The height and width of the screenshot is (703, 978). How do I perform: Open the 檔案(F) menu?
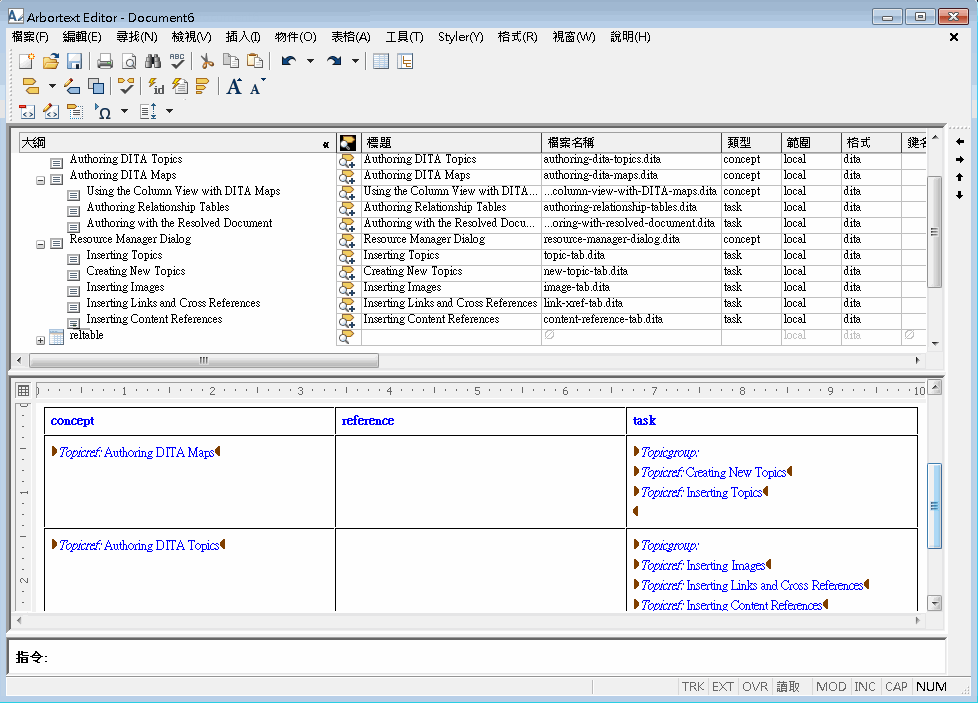click(30, 37)
